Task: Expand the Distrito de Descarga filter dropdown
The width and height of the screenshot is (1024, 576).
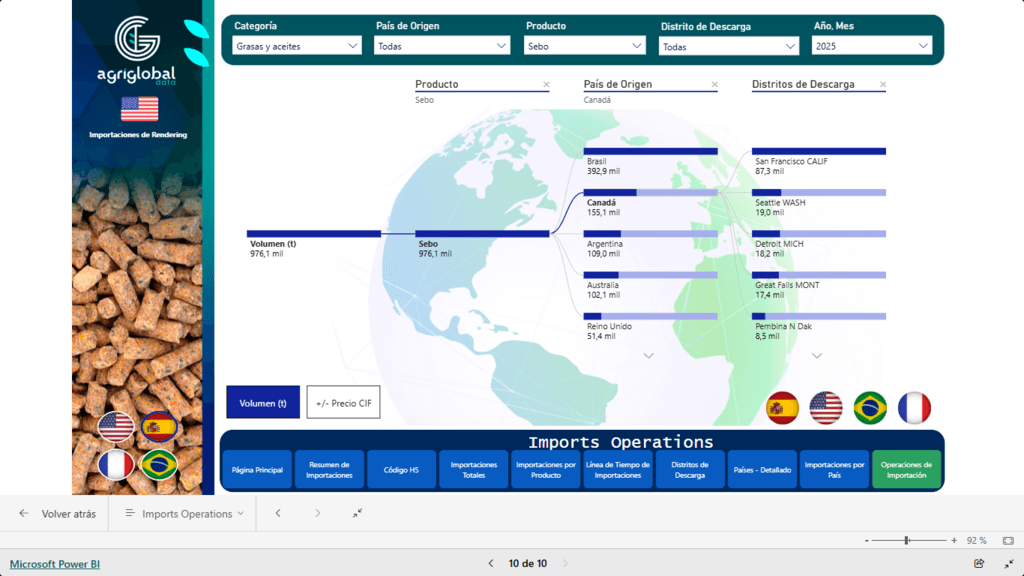Action: pos(729,47)
